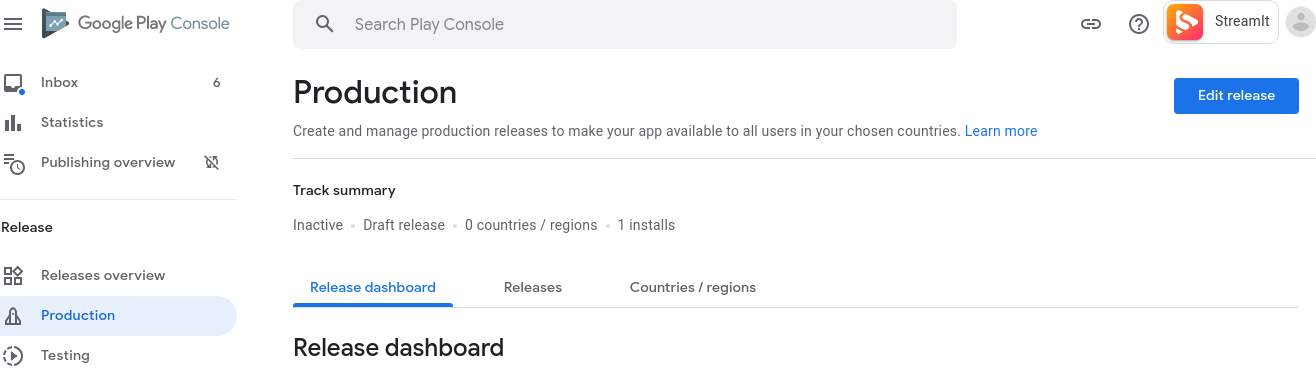This screenshot has height=375, width=1316.
Task: Click the Edit release button
Action: click(1236, 95)
